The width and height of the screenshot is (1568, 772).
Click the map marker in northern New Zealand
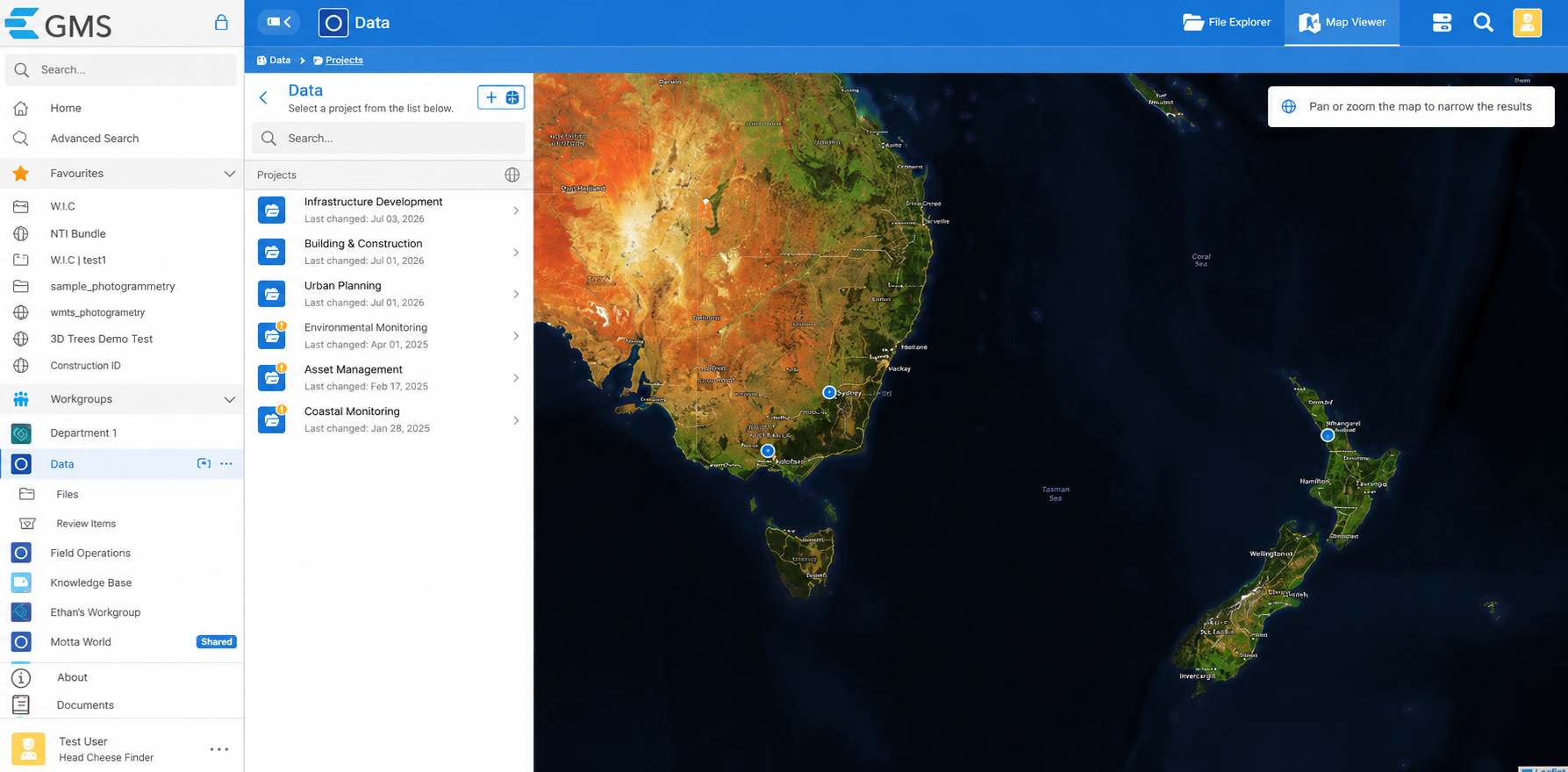click(x=1328, y=435)
